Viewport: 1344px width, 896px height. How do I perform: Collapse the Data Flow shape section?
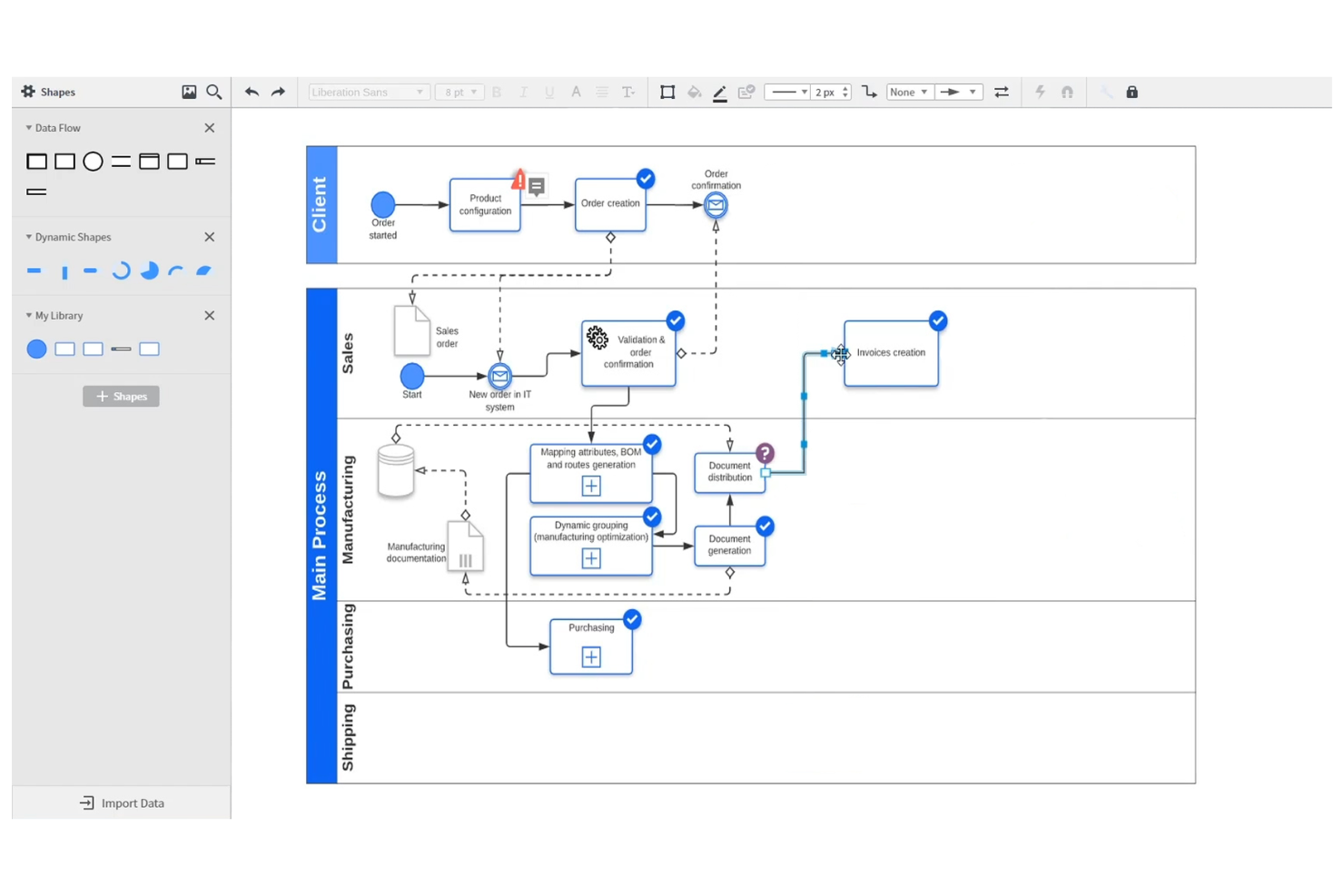coord(28,127)
